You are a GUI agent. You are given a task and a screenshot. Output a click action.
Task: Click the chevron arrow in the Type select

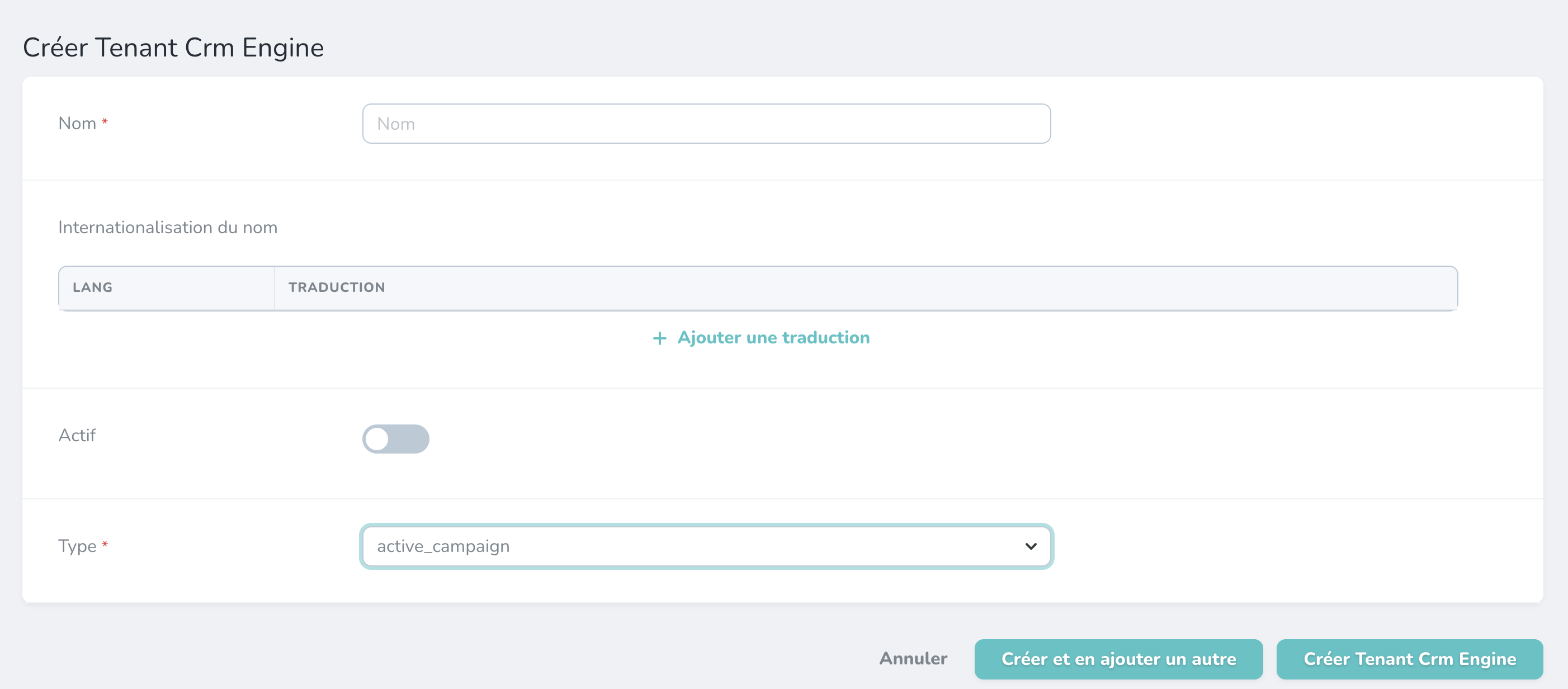point(1031,546)
